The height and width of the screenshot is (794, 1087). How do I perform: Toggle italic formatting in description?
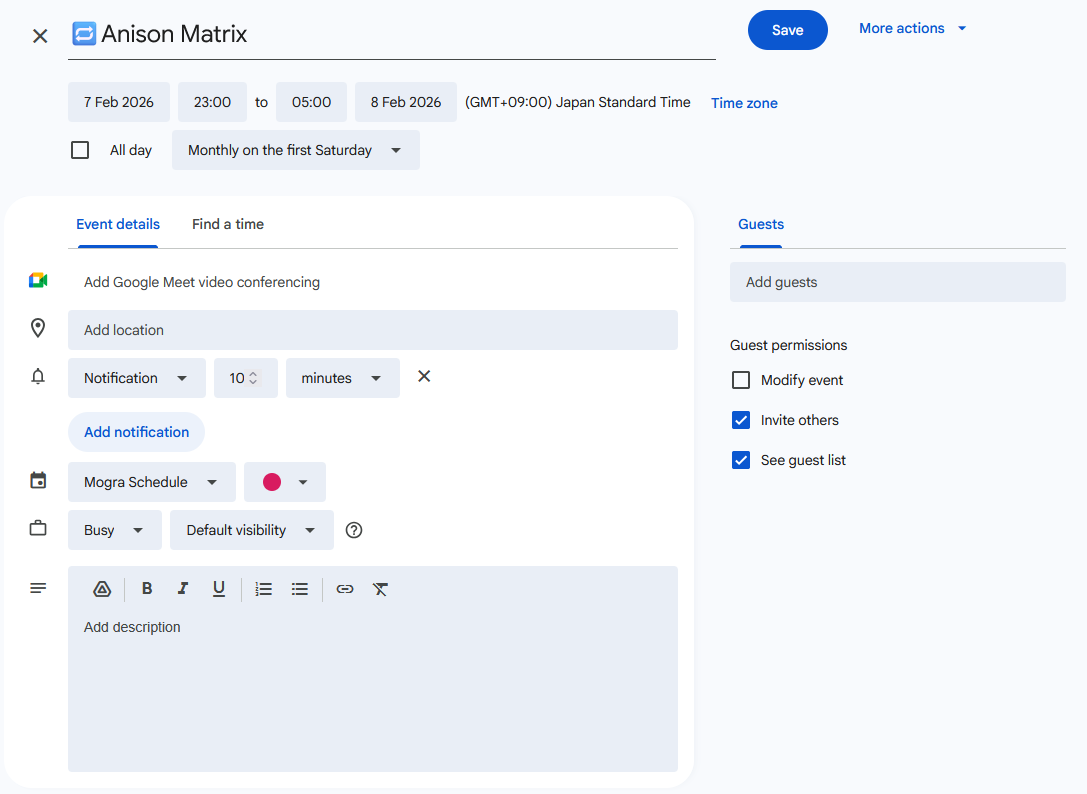[182, 589]
